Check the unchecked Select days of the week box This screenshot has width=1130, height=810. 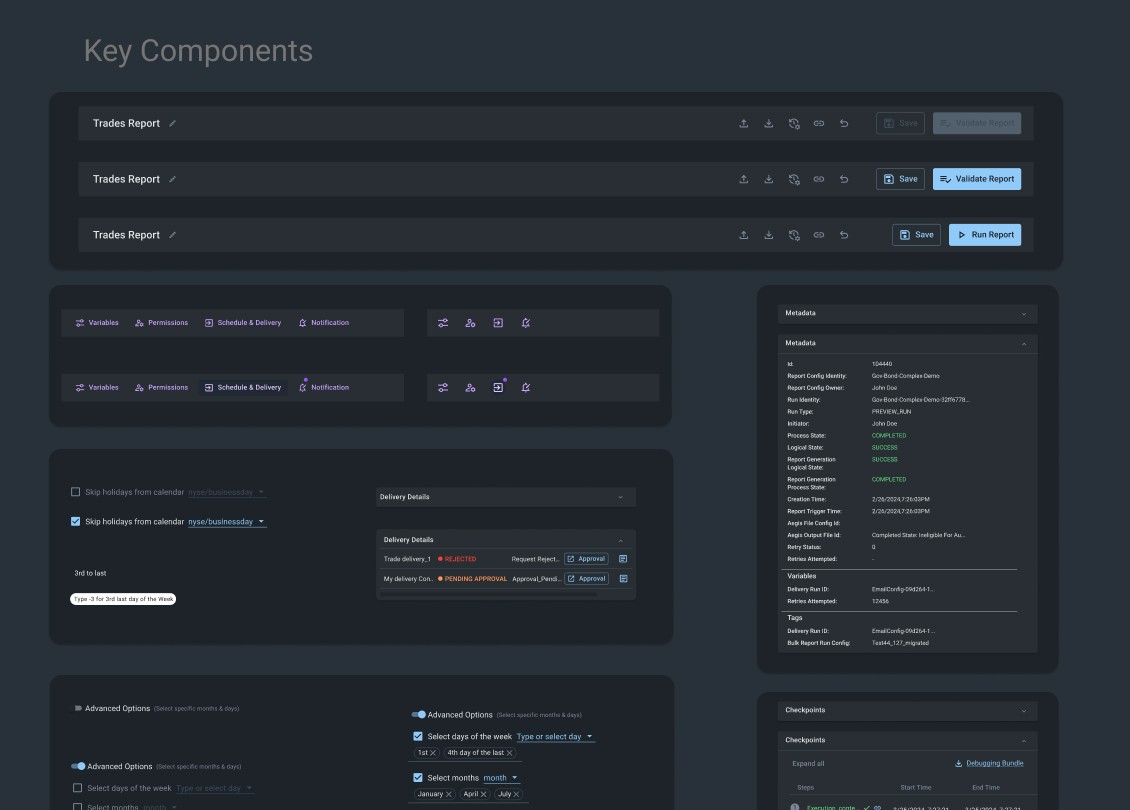pyautogui.click(x=78, y=788)
